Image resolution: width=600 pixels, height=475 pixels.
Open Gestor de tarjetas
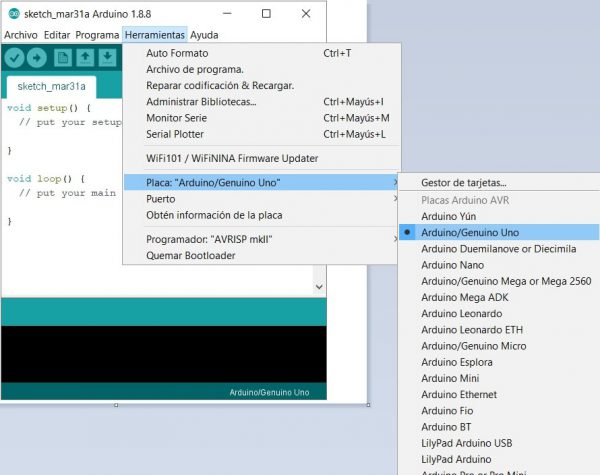(x=499, y=183)
